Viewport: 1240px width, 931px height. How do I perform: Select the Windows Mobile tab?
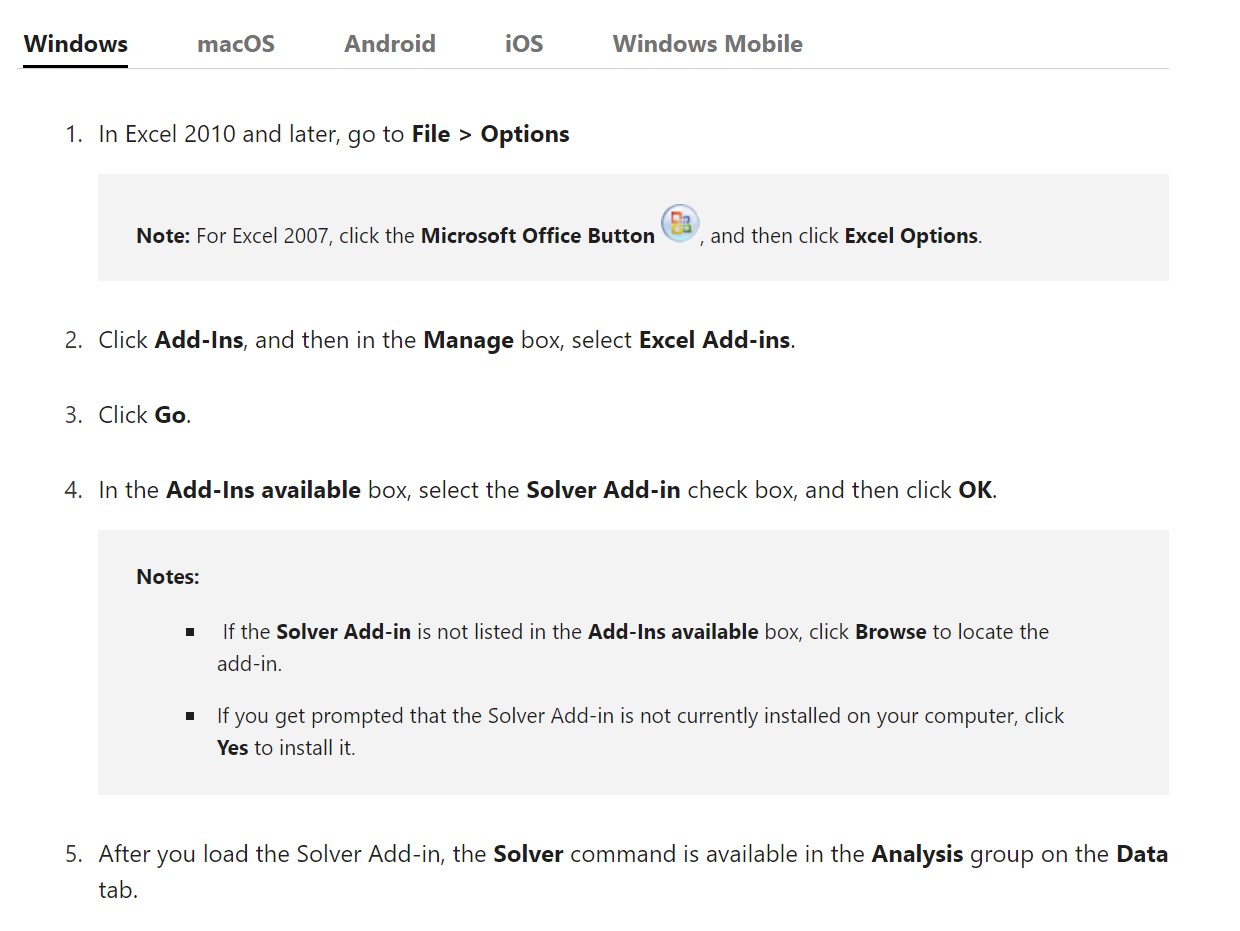[707, 43]
